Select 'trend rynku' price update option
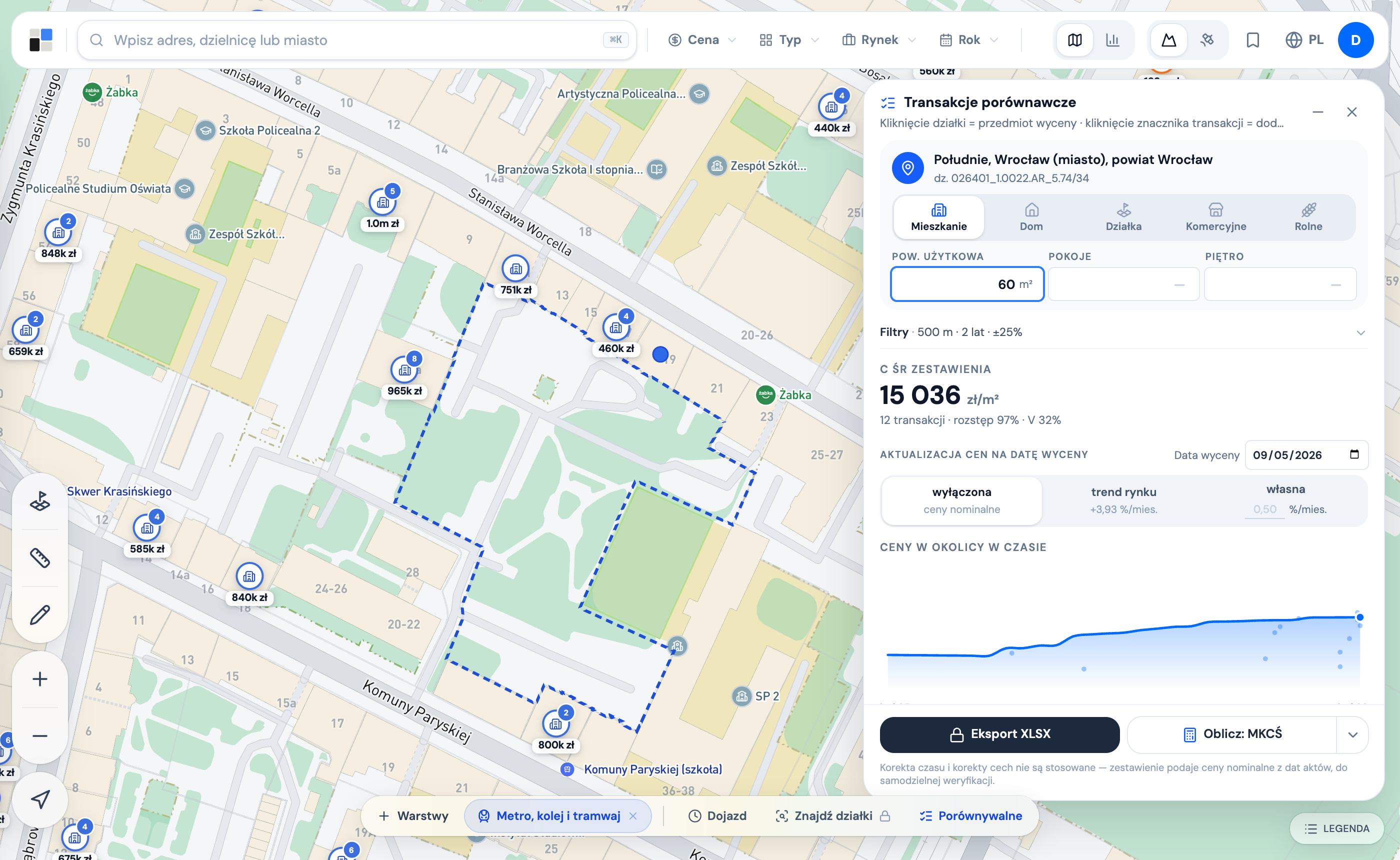Viewport: 1400px width, 860px height. coord(1123,500)
